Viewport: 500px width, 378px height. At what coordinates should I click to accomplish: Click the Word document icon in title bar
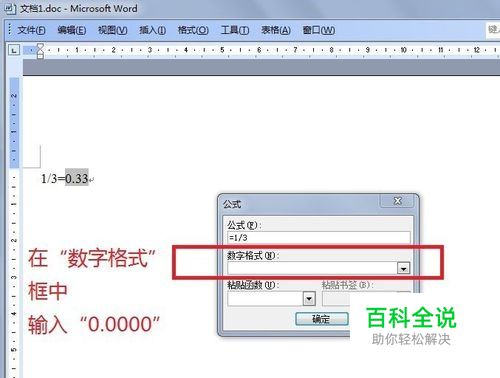(x=10, y=8)
